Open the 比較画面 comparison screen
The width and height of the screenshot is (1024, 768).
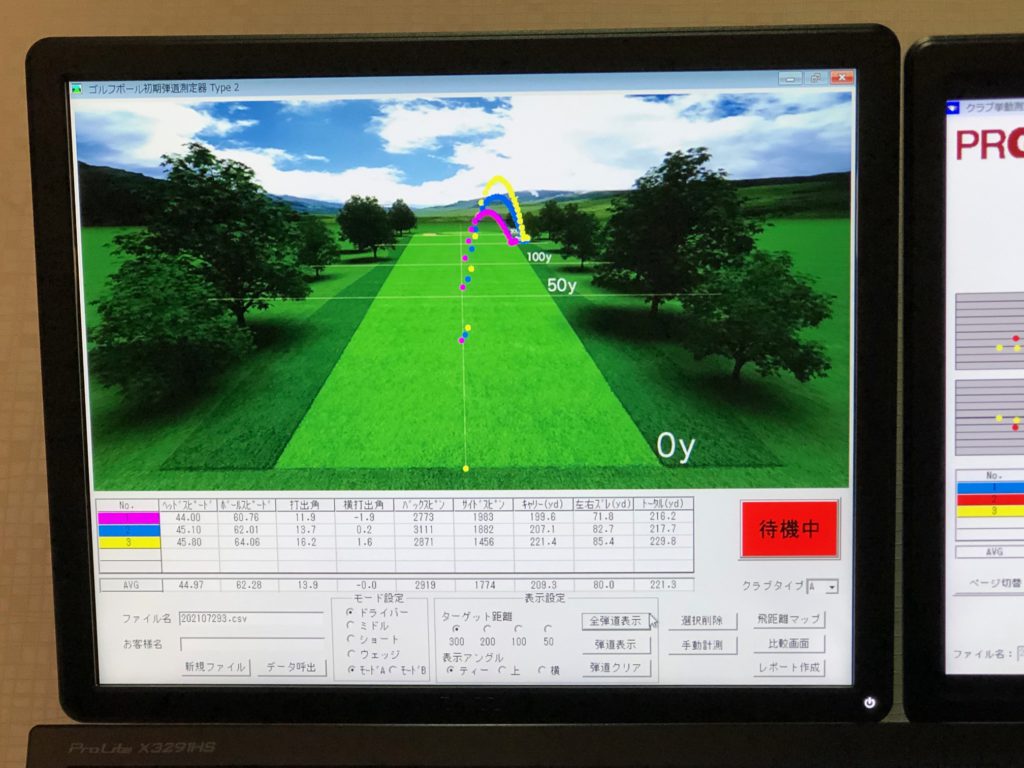pos(789,644)
